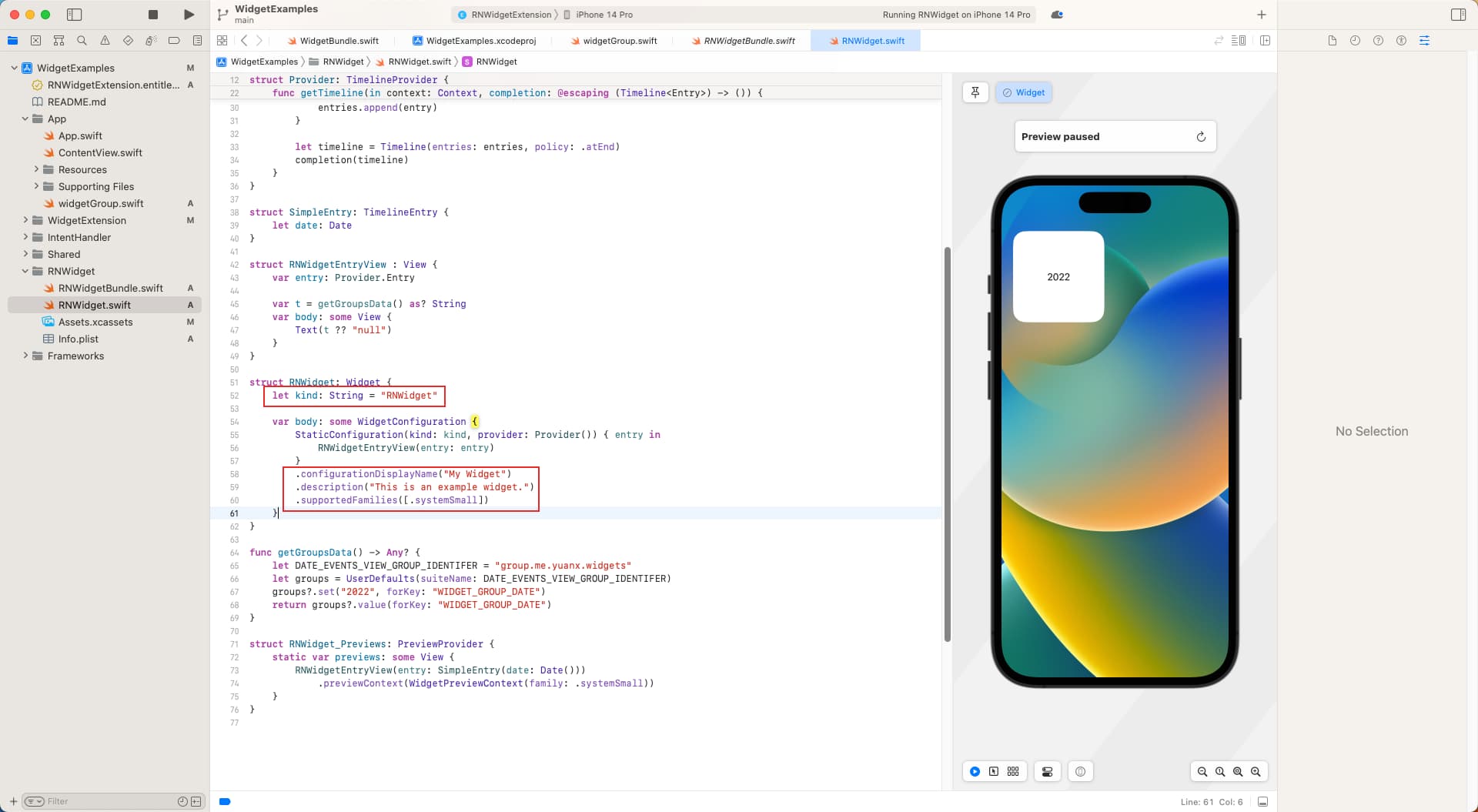
Task: Open the editor options lines menu
Action: [x=1239, y=40]
